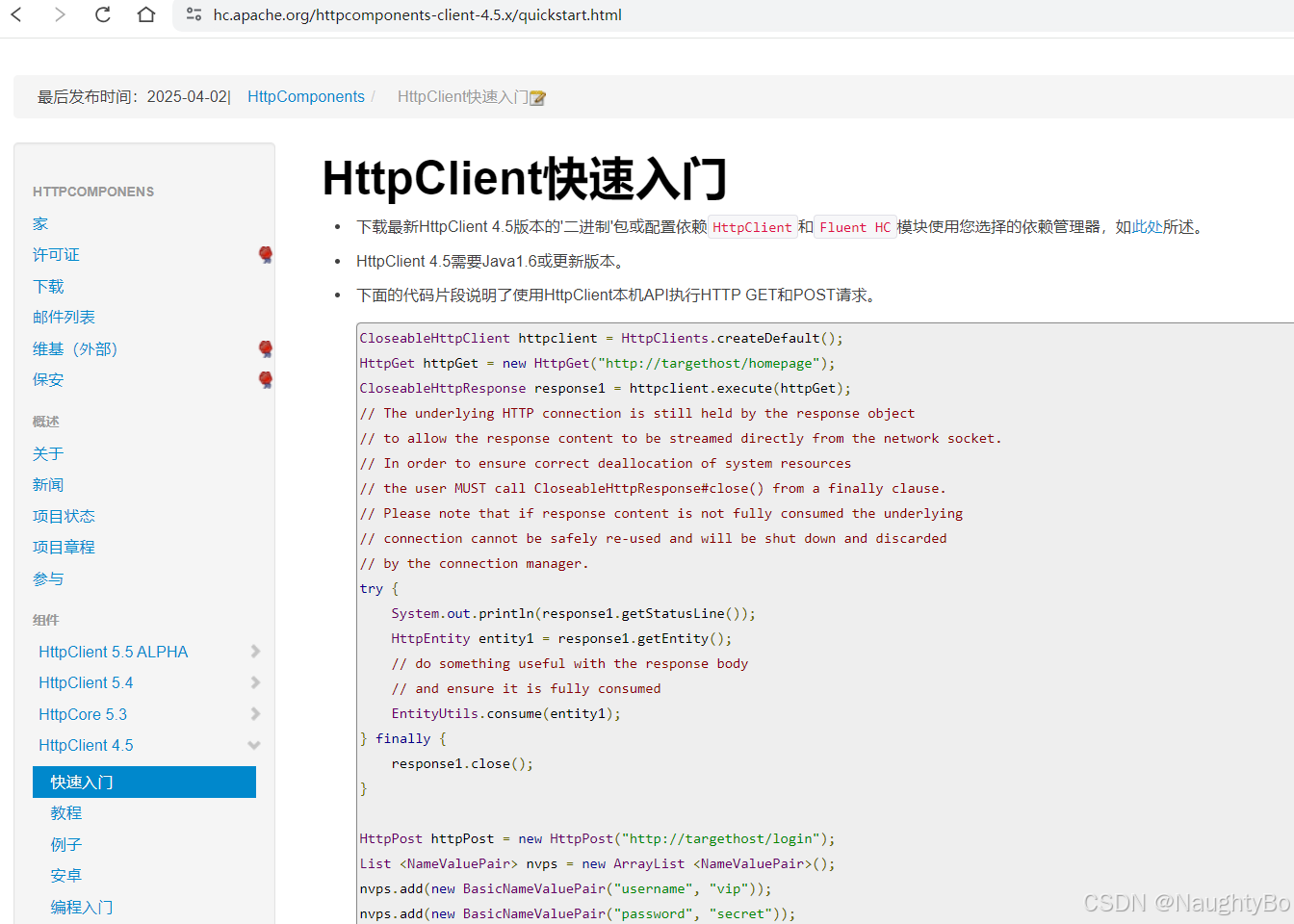Open 关于 sidebar link
This screenshot has height=924, width=1294.
point(48,453)
